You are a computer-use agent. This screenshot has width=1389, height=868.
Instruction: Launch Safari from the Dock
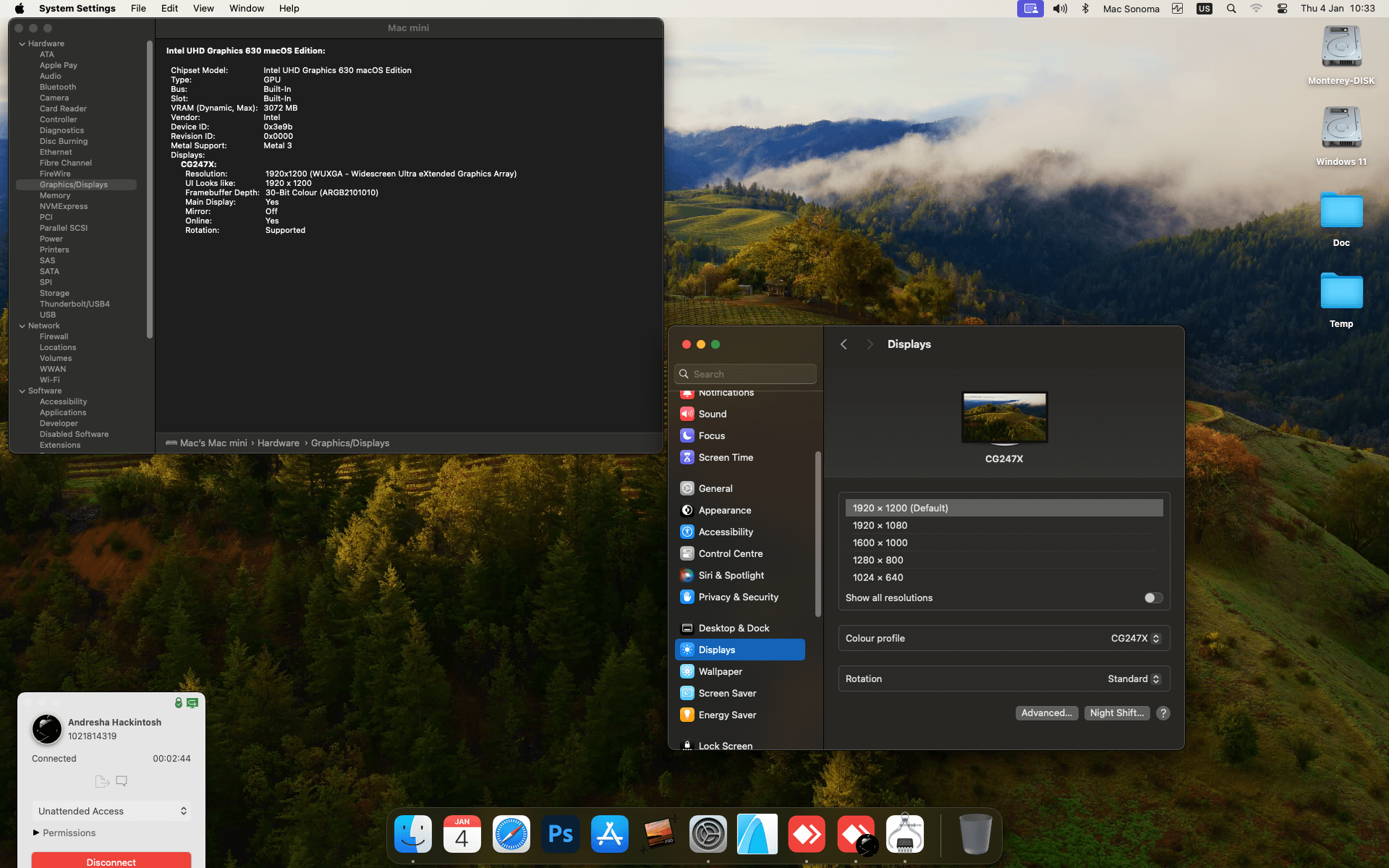click(511, 834)
